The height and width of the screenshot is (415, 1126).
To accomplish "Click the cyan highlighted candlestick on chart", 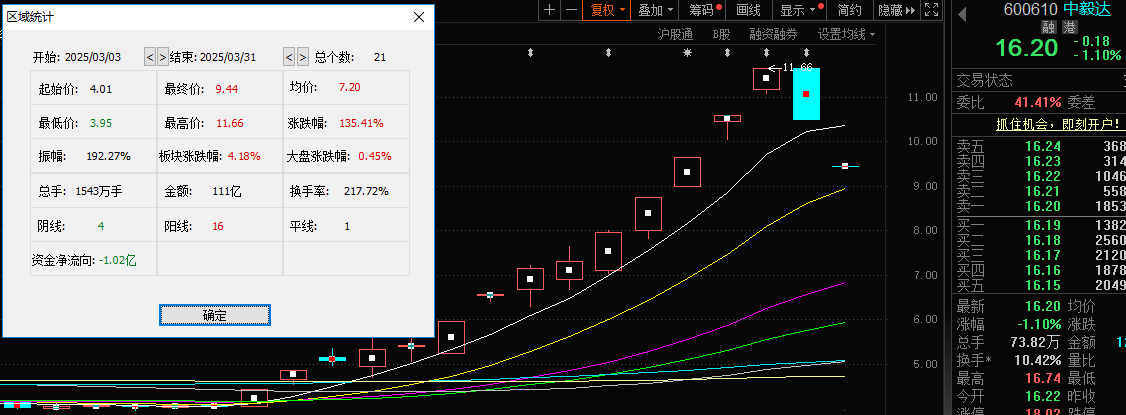I will tap(806, 94).
